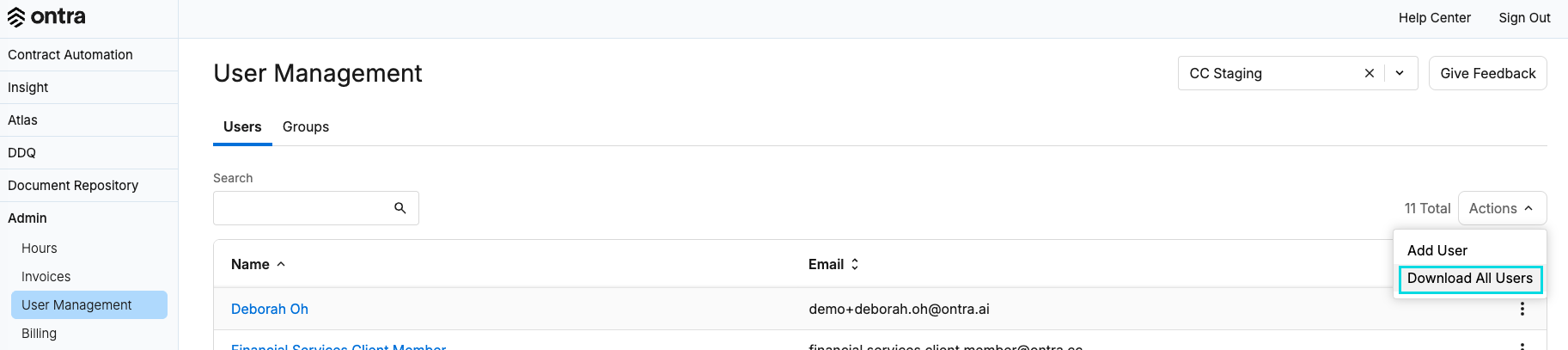Expand the Admin sidebar section
1568x350 pixels.
click(x=89, y=218)
